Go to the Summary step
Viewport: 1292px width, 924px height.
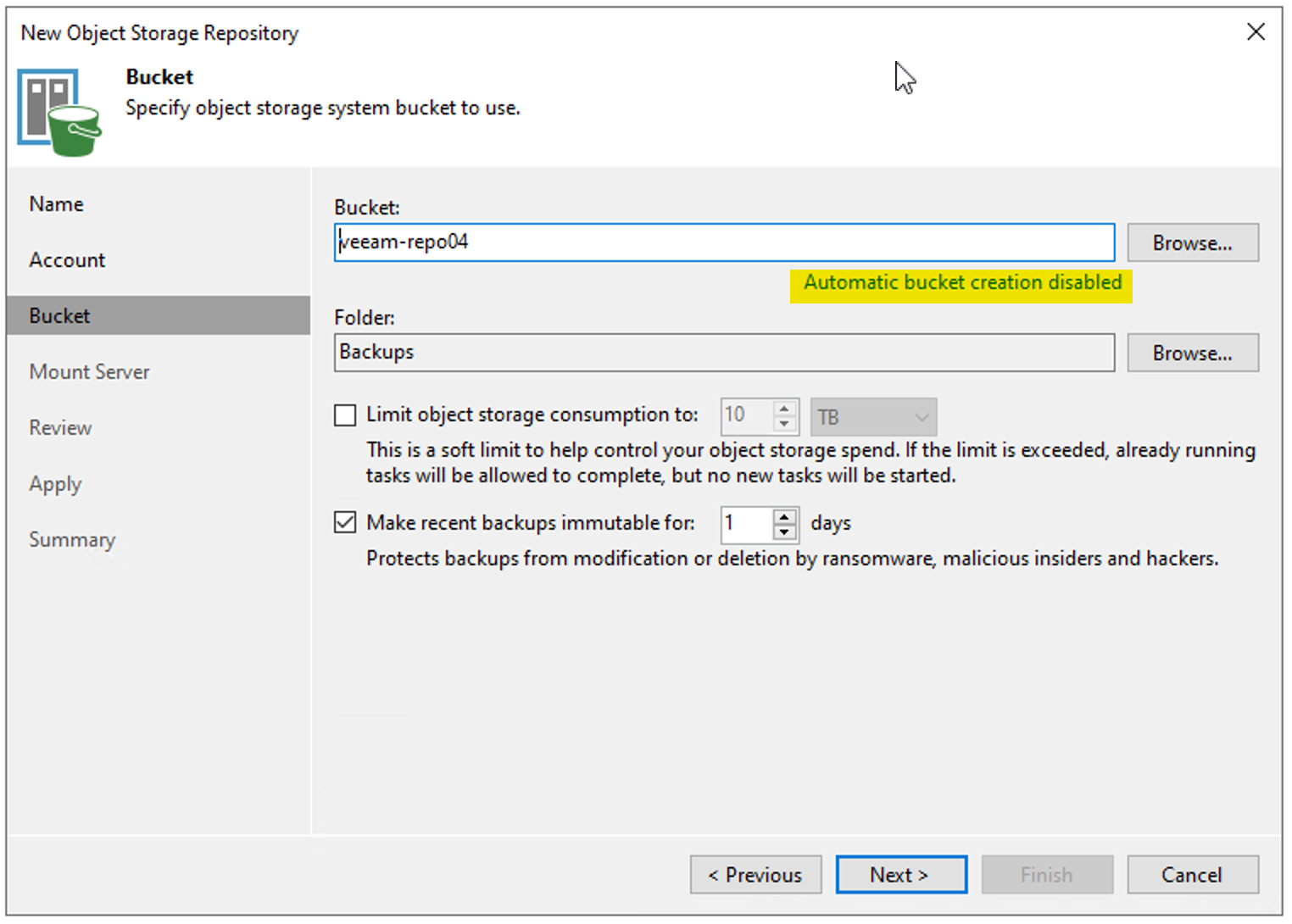(72, 539)
